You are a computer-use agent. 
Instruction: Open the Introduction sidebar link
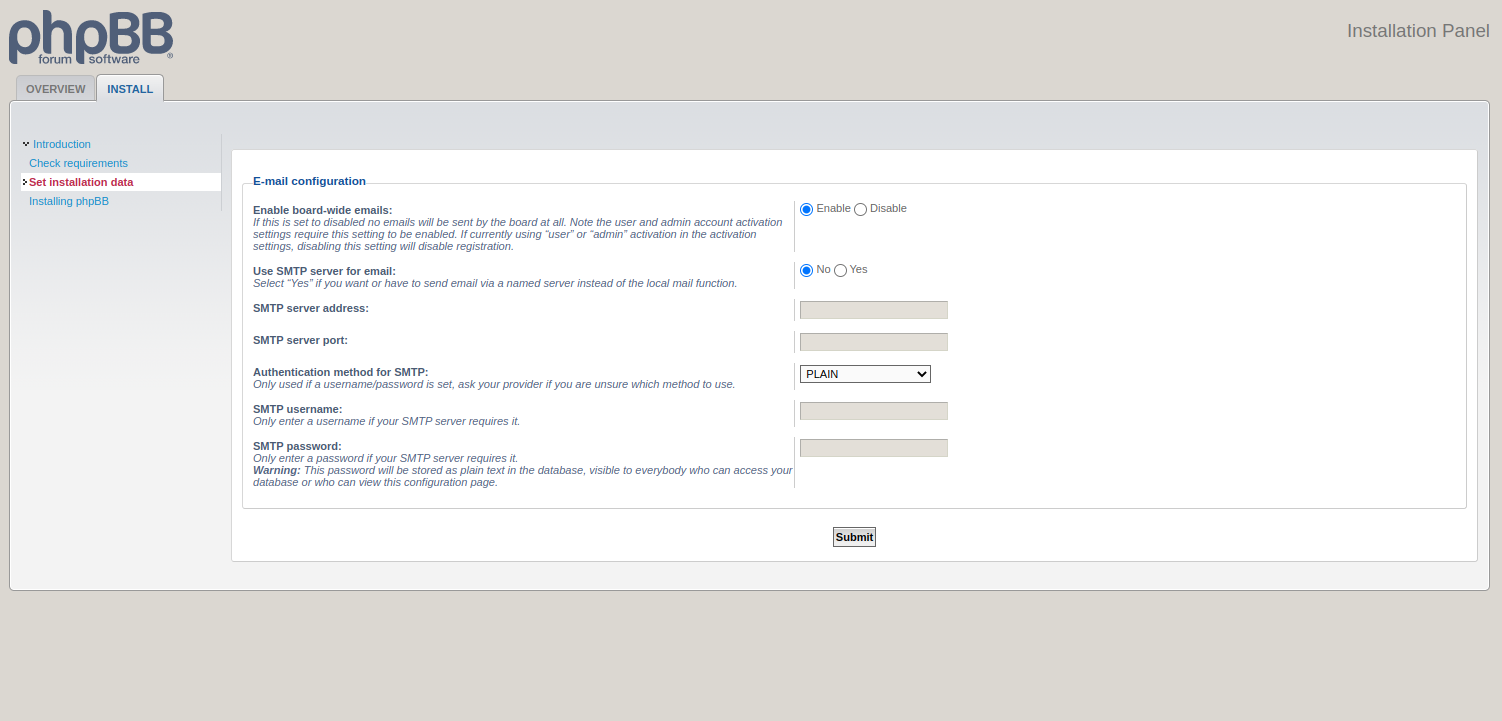[62, 144]
